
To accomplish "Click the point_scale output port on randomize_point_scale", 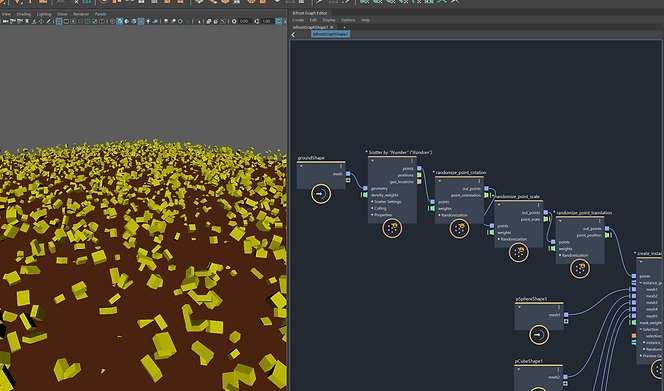I will pos(546,219).
